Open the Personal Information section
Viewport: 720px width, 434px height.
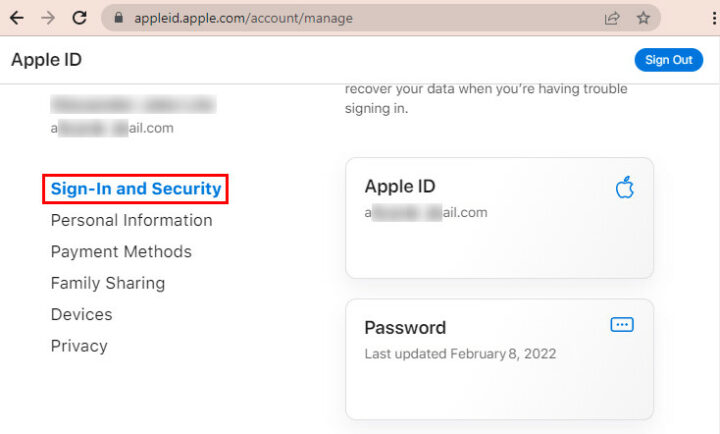[x=131, y=220]
